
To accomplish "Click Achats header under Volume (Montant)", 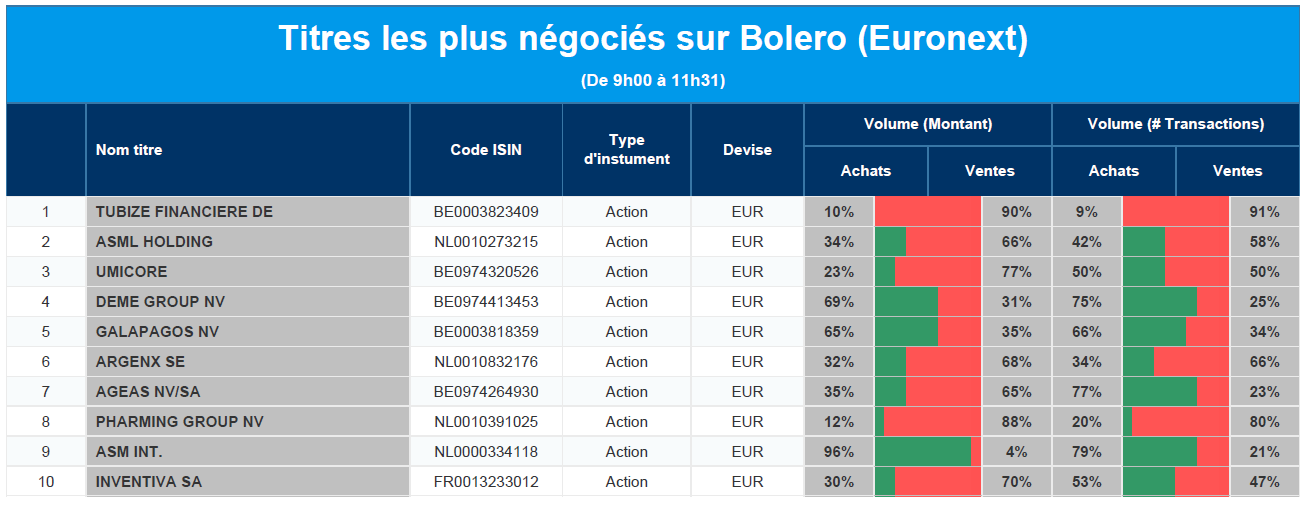I will pos(866,171).
